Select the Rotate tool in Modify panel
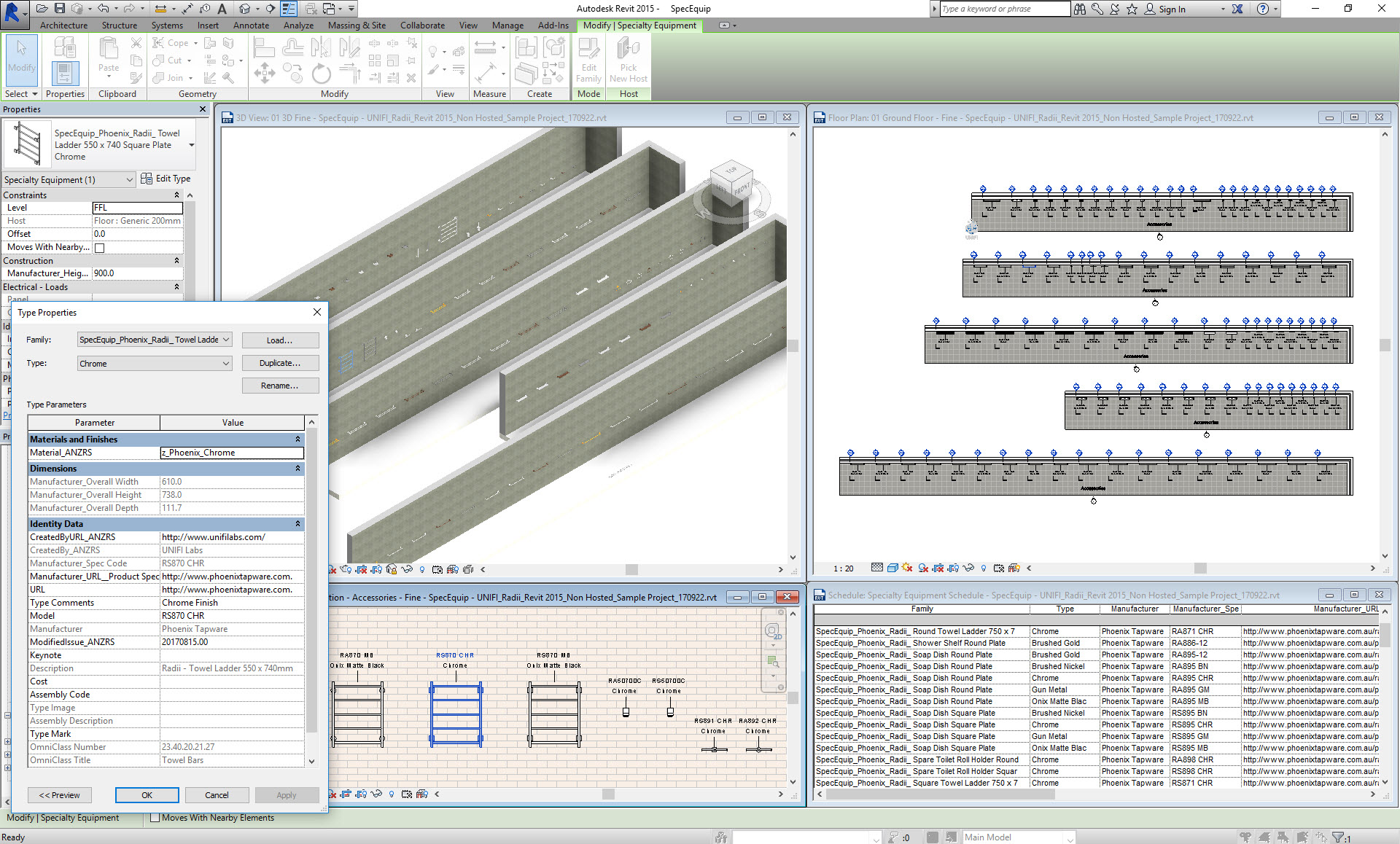Screen dimensions: 1400x844 [321, 74]
